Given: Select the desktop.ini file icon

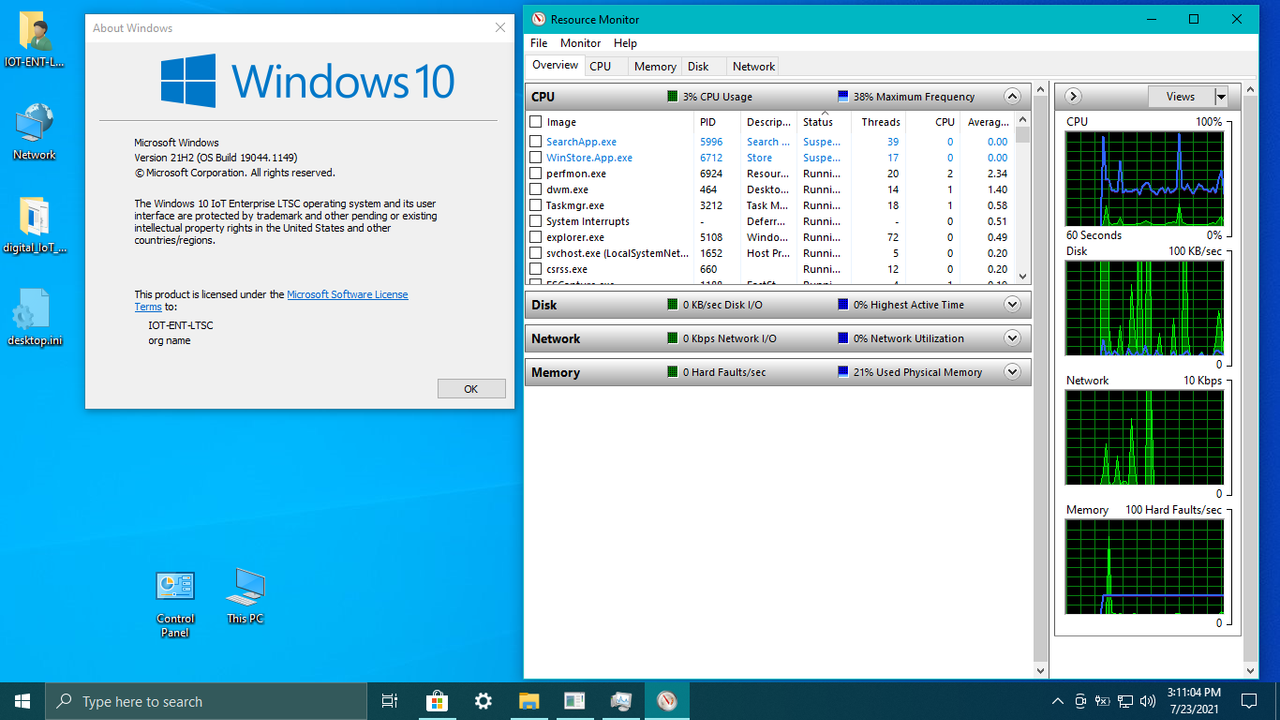Looking at the screenshot, I should pyautogui.click(x=34, y=318).
